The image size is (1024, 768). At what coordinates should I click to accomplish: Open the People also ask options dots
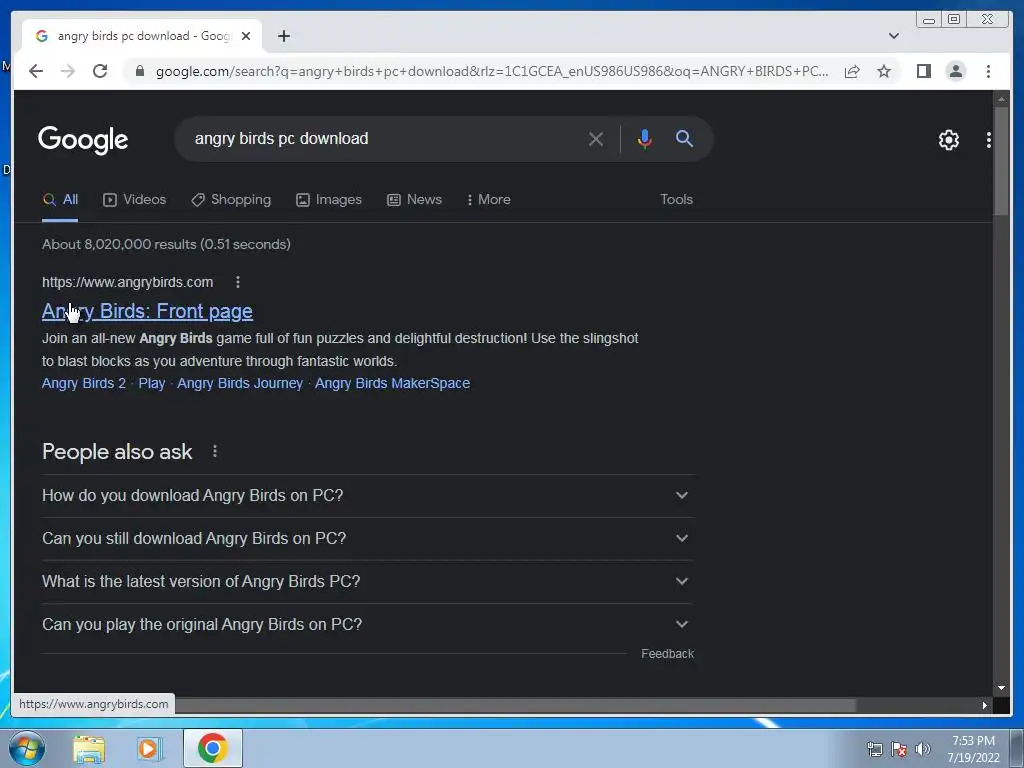[215, 451]
